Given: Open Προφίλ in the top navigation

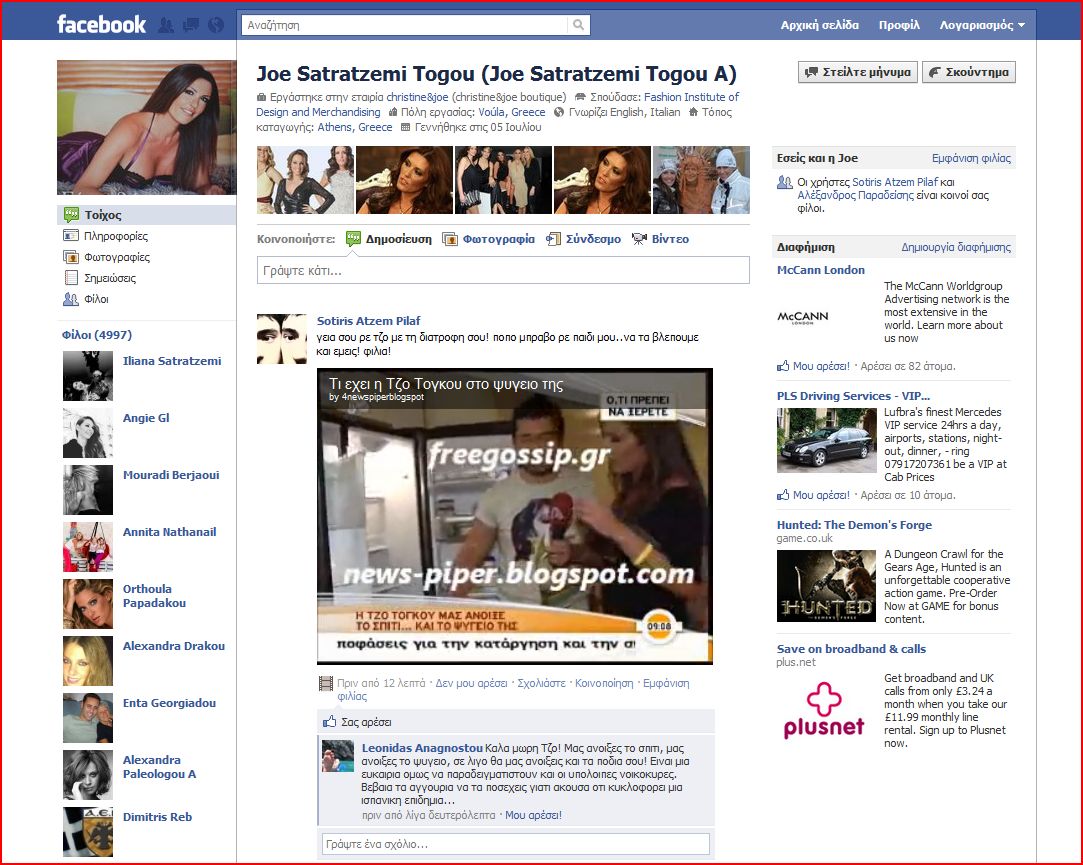Looking at the screenshot, I should coord(899,25).
